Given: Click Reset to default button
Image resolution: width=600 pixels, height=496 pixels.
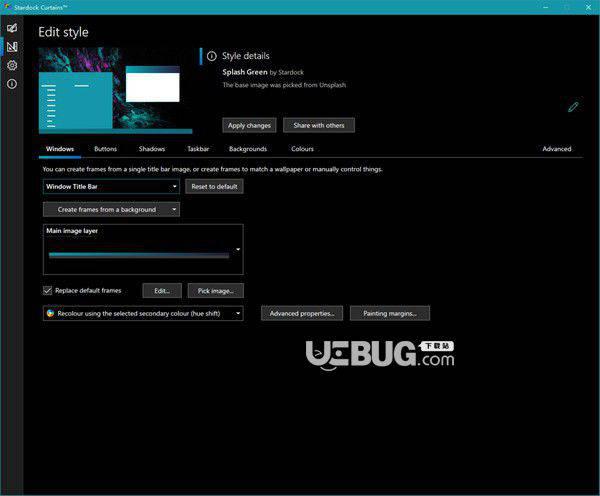Looking at the screenshot, I should point(214,186).
